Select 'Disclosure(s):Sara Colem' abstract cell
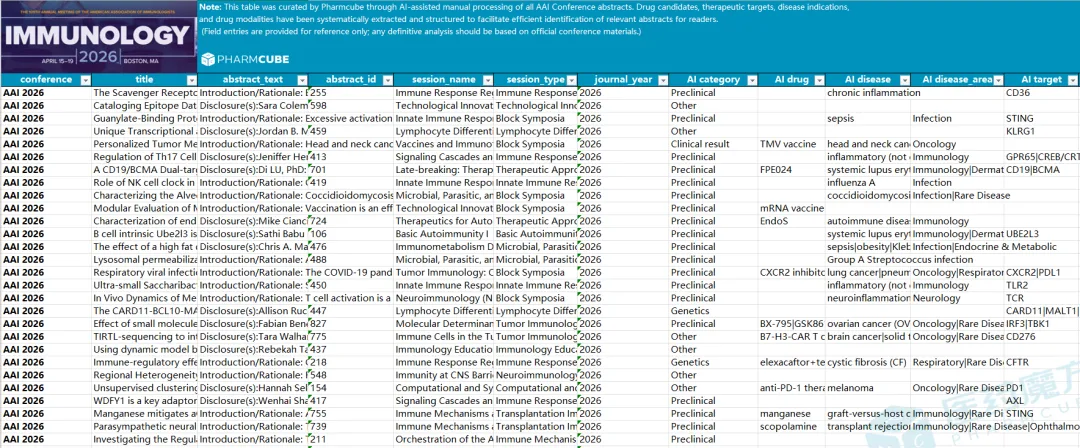This screenshot has height=448, width=1080. coord(253,105)
